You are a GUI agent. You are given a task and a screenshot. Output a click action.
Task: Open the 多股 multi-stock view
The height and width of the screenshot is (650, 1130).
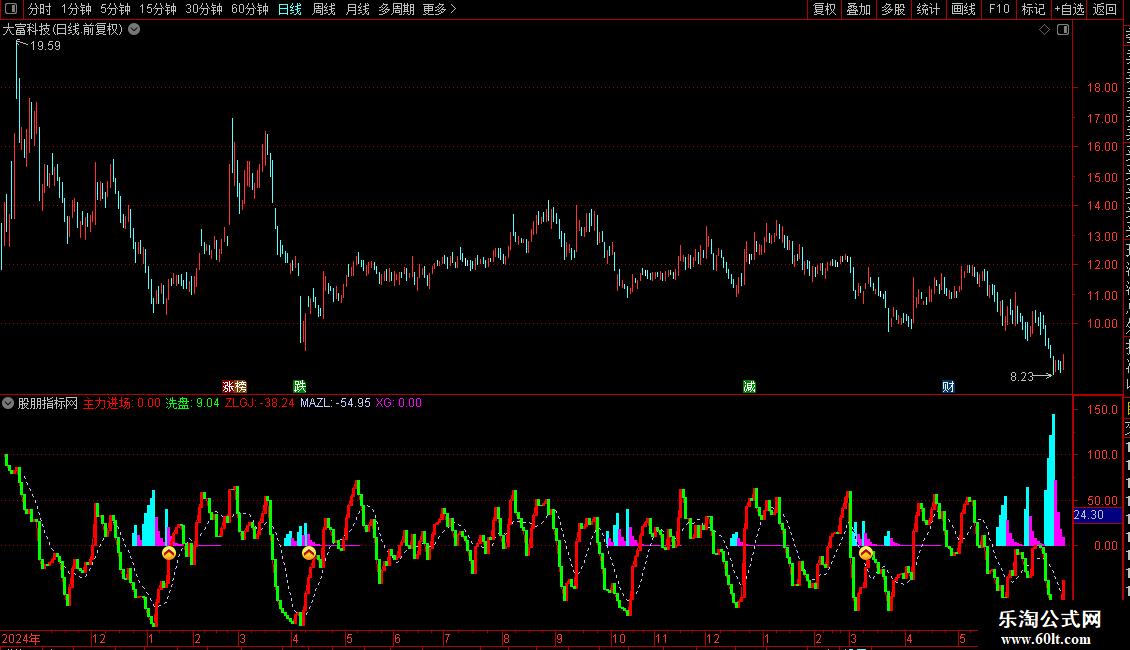click(893, 9)
